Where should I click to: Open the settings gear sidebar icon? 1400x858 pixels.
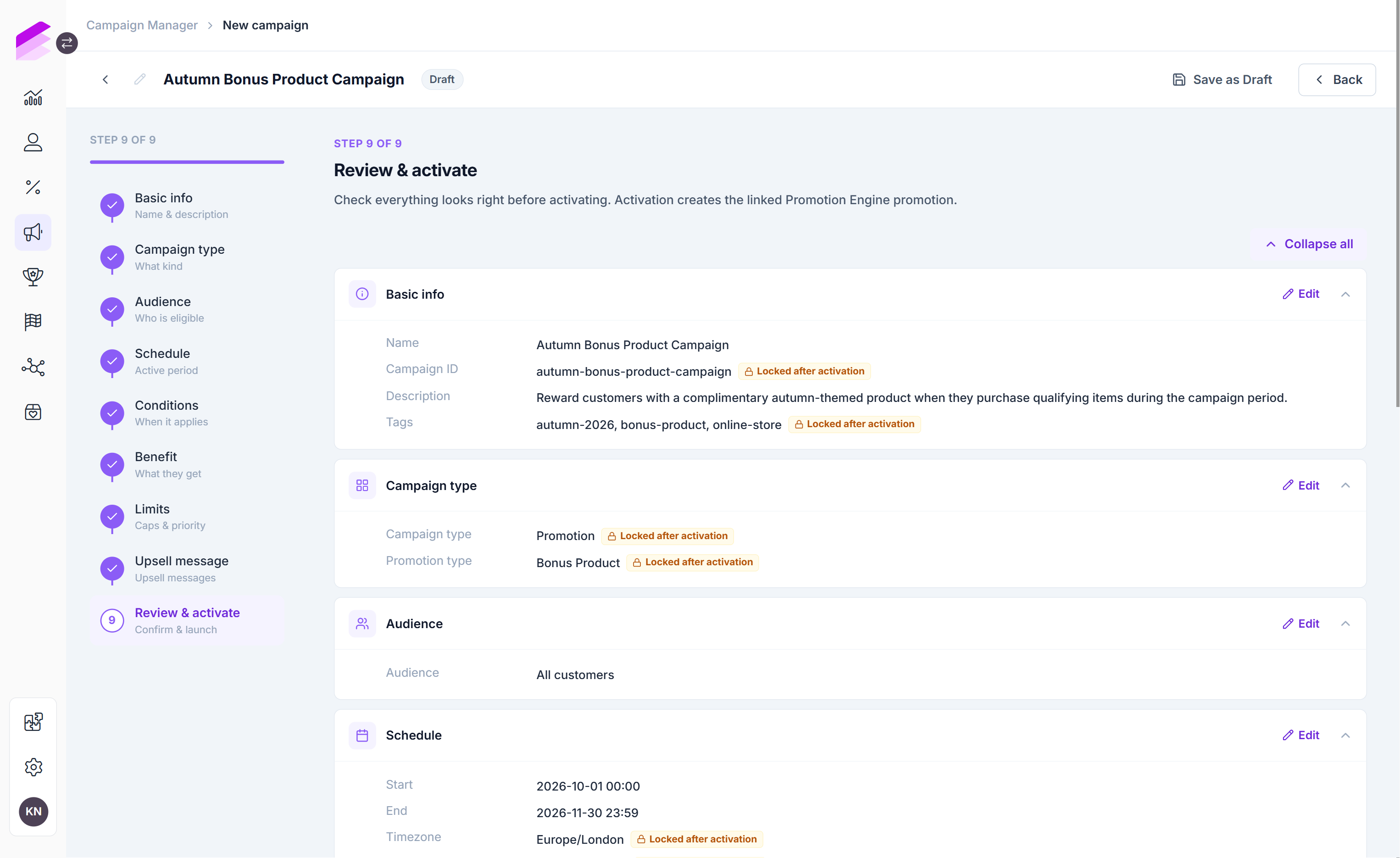pos(33,767)
